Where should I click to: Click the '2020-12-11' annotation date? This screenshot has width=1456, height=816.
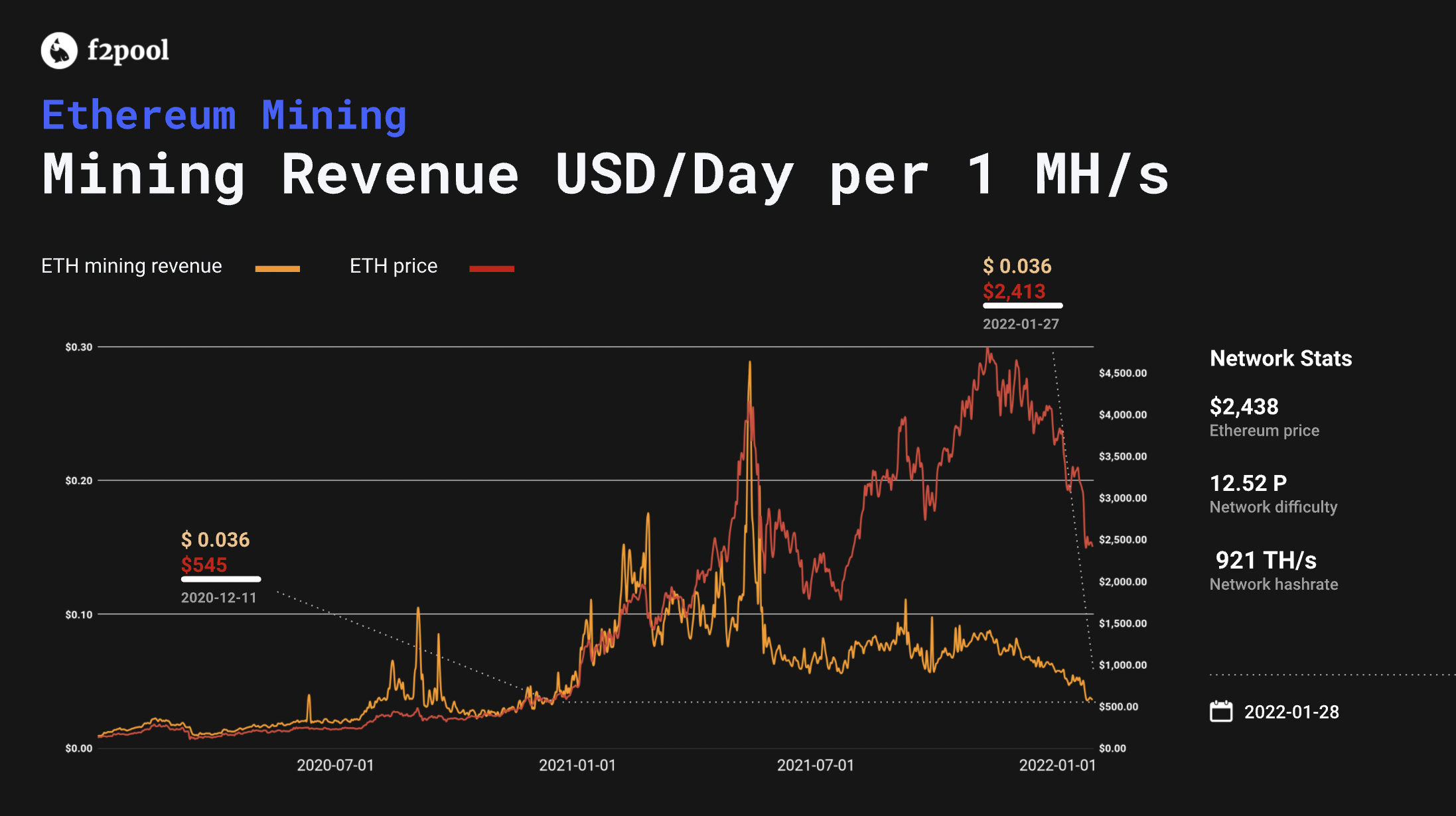[x=218, y=597]
